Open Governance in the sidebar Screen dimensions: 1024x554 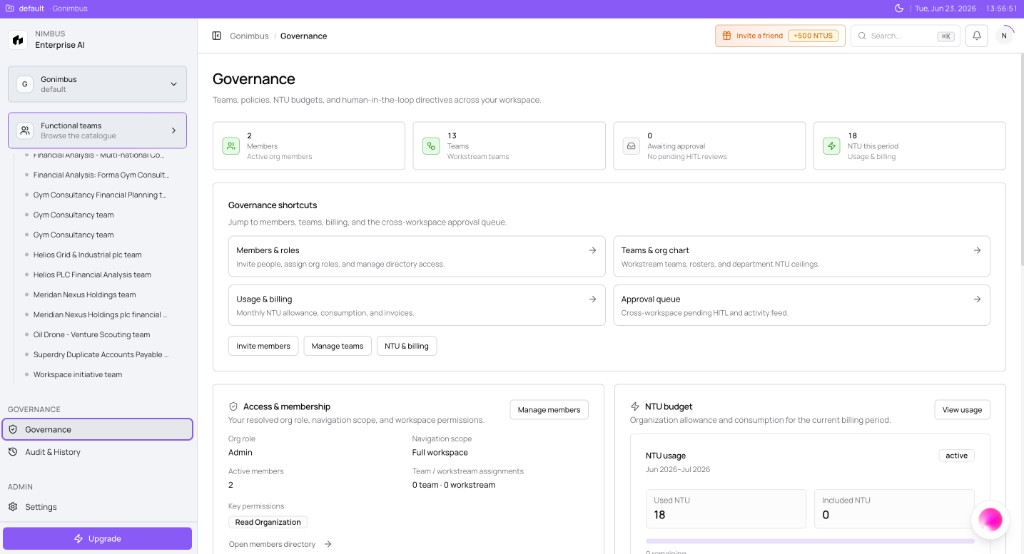click(x=97, y=430)
